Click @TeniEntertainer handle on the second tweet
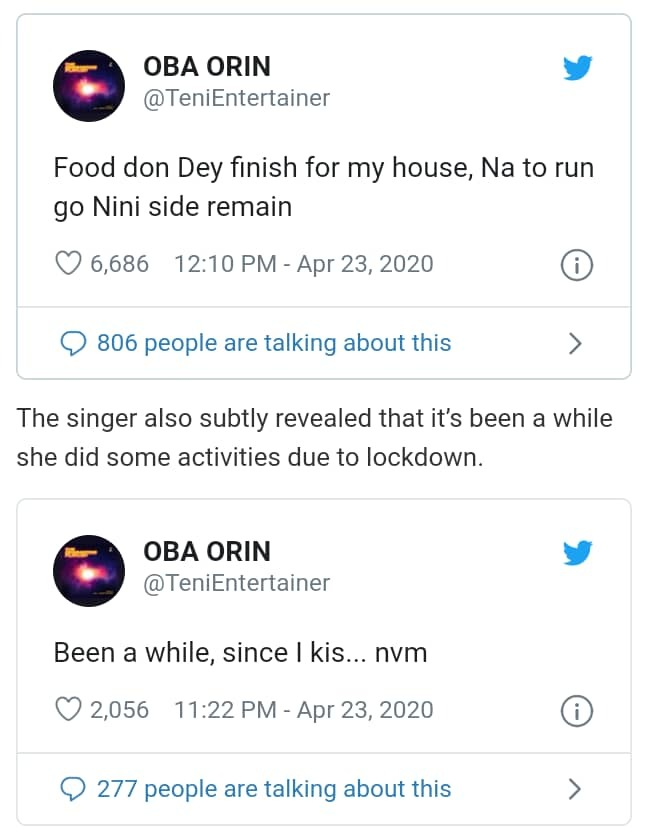 pos(236,583)
